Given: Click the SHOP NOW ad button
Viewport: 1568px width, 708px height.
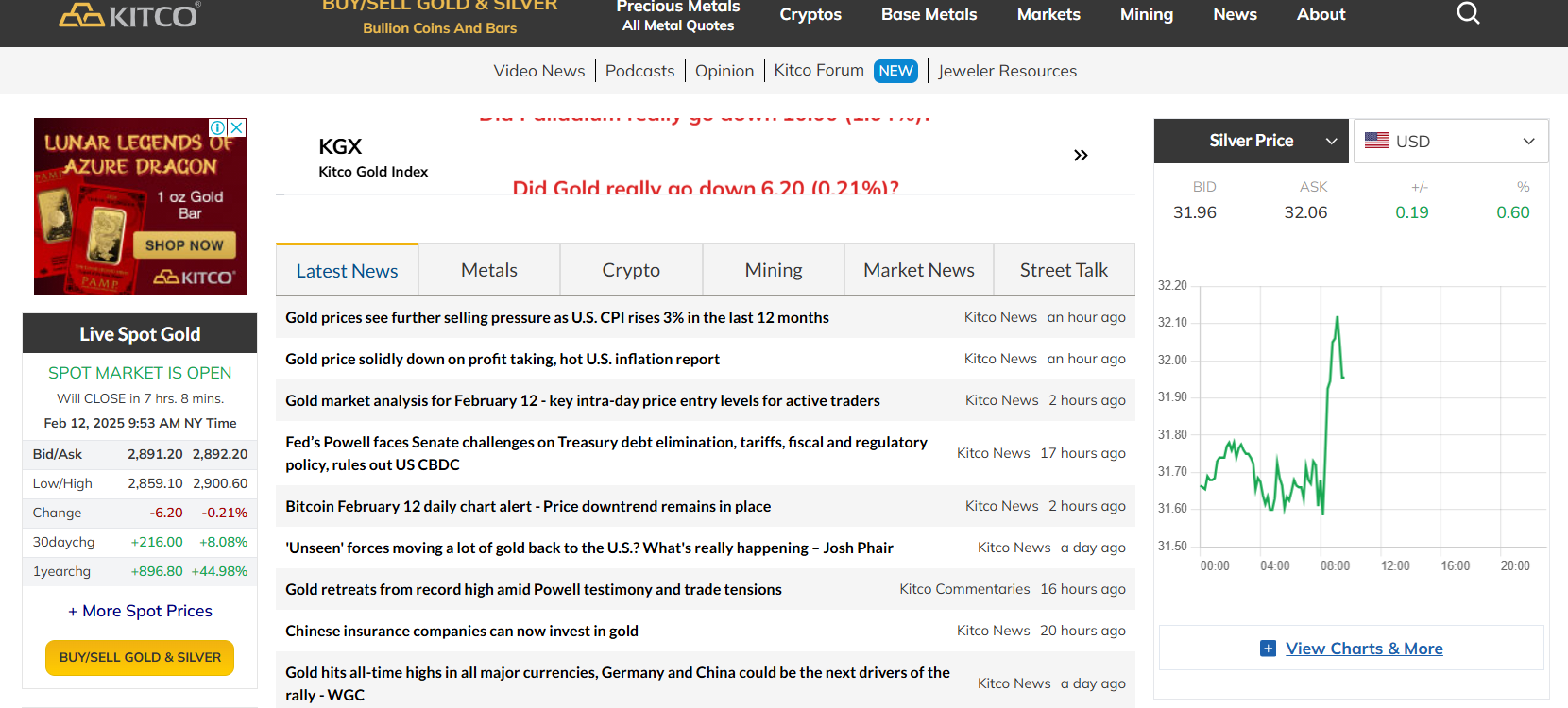Looking at the screenshot, I should [x=184, y=245].
